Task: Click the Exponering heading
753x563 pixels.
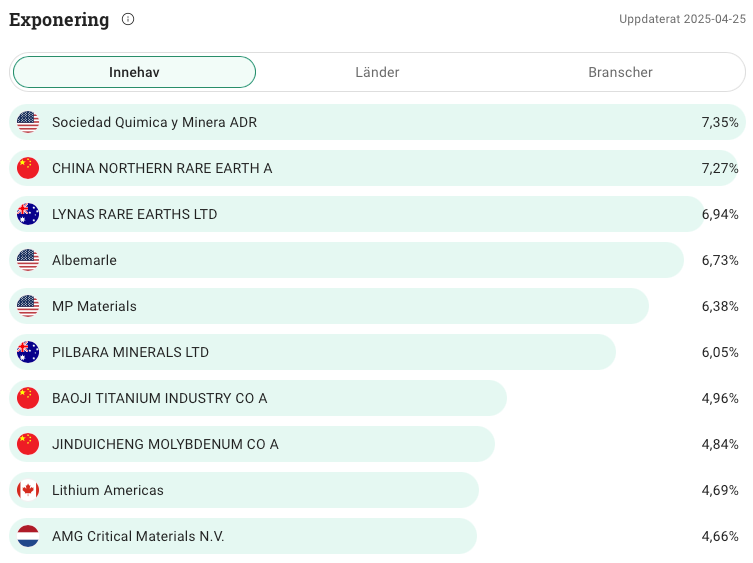Action: 59,20
